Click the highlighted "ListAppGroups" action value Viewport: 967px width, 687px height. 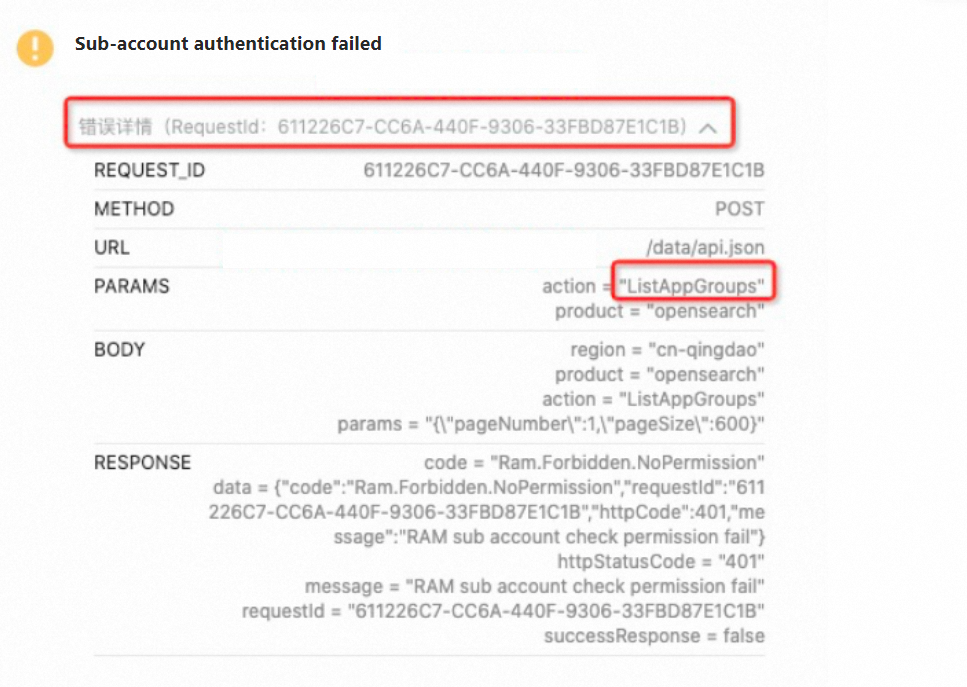(x=692, y=286)
